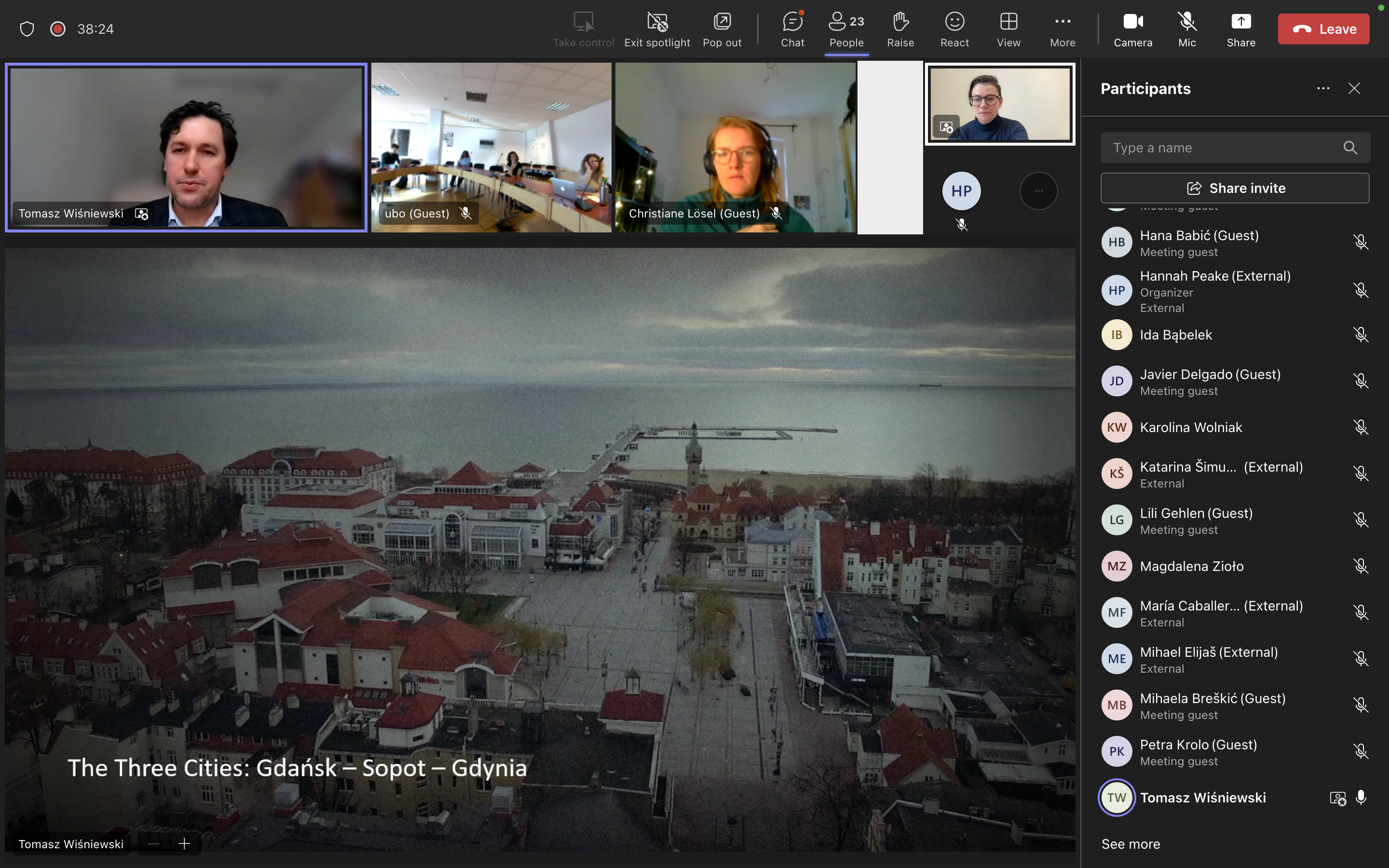Open the Chat panel
Viewport: 1389px width, 868px height.
[x=792, y=29]
